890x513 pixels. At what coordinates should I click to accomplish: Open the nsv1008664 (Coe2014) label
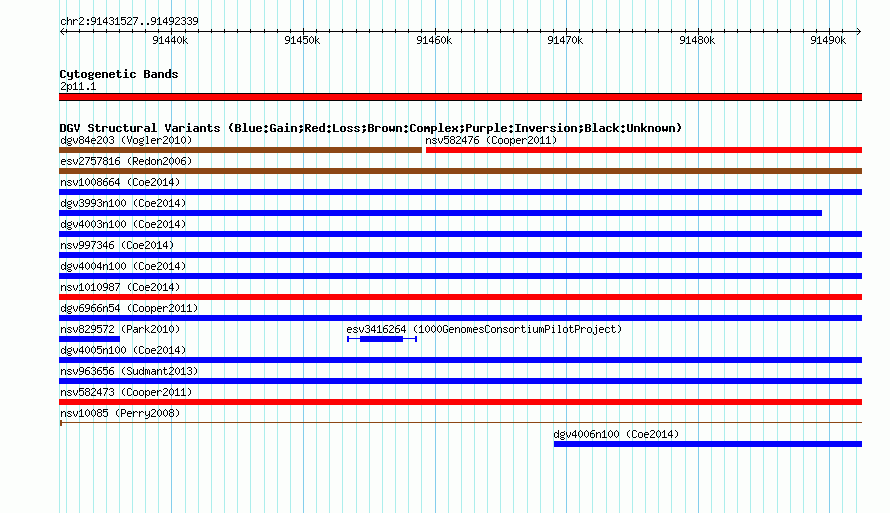coord(120,182)
